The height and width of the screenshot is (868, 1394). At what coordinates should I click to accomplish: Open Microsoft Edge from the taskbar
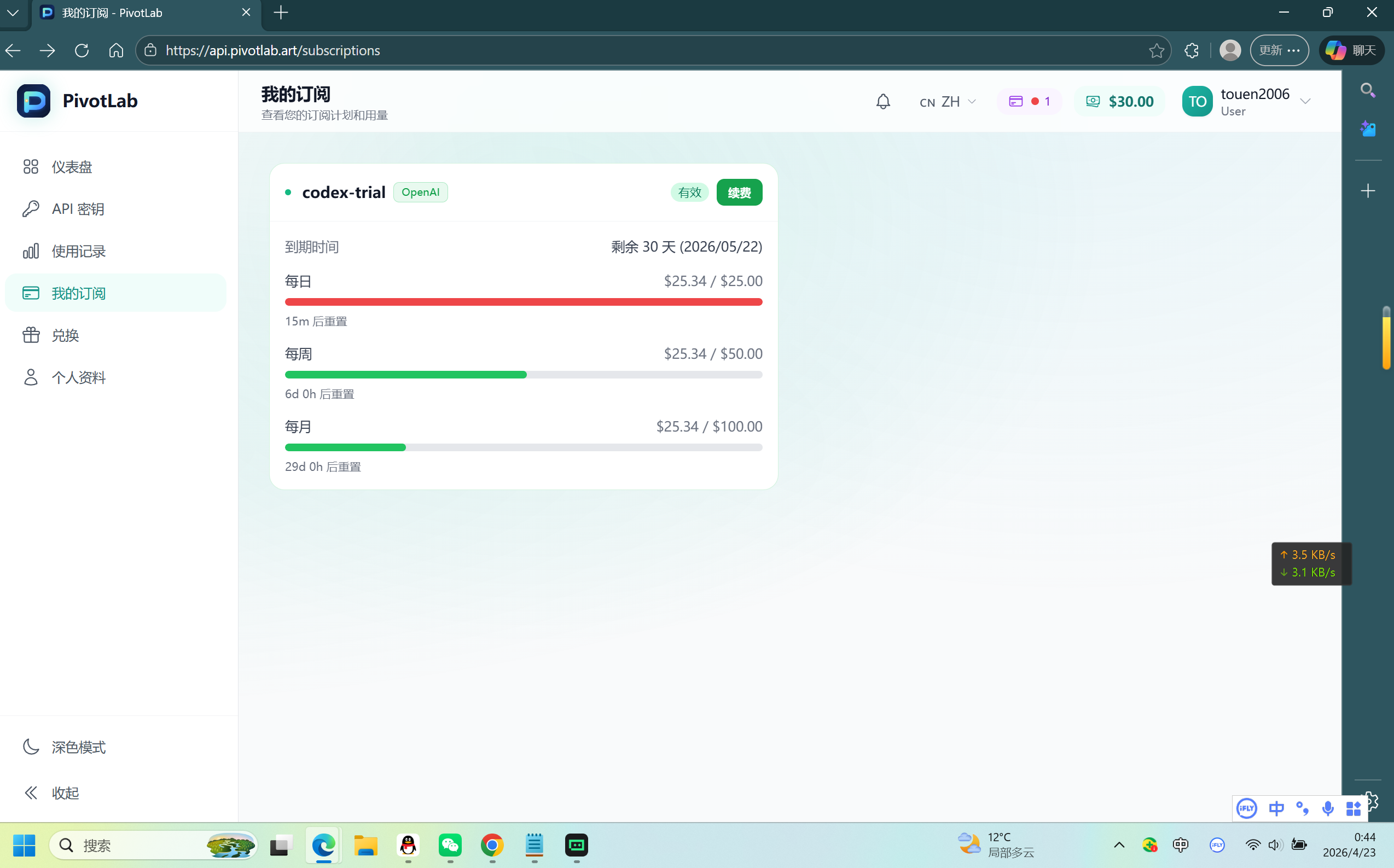tap(323, 845)
